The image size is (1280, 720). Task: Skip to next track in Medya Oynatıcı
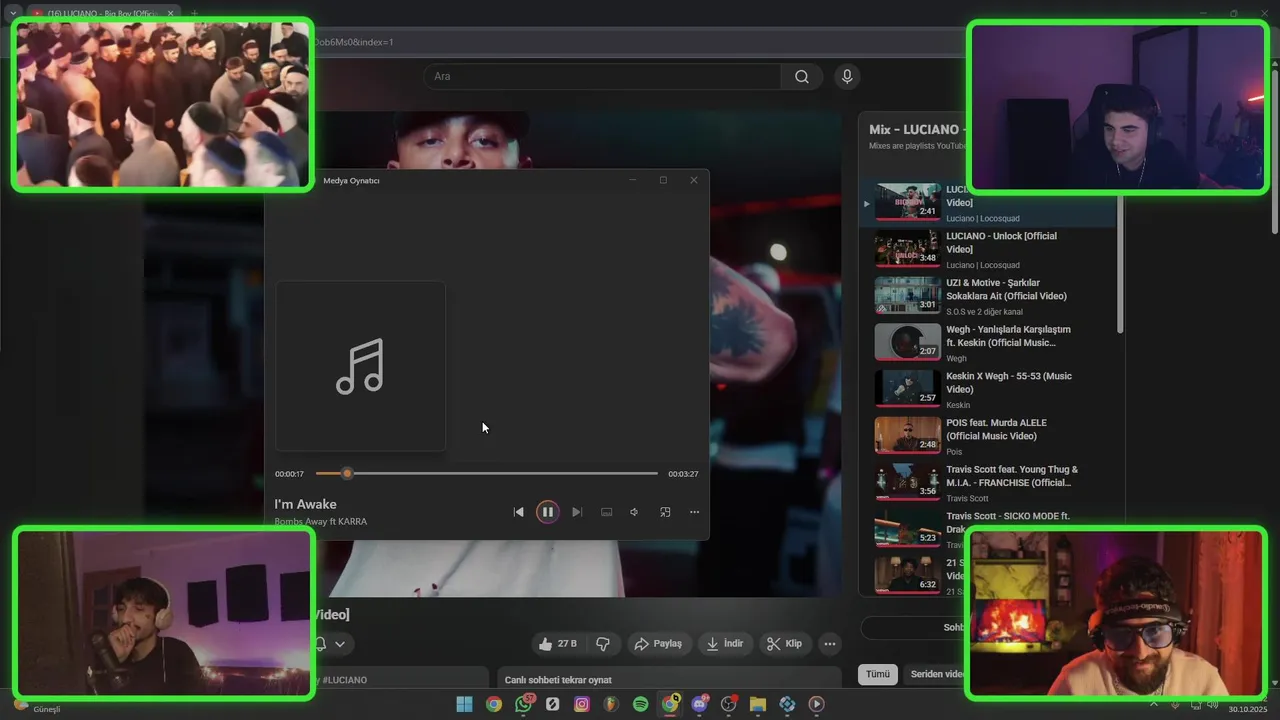[x=577, y=512]
